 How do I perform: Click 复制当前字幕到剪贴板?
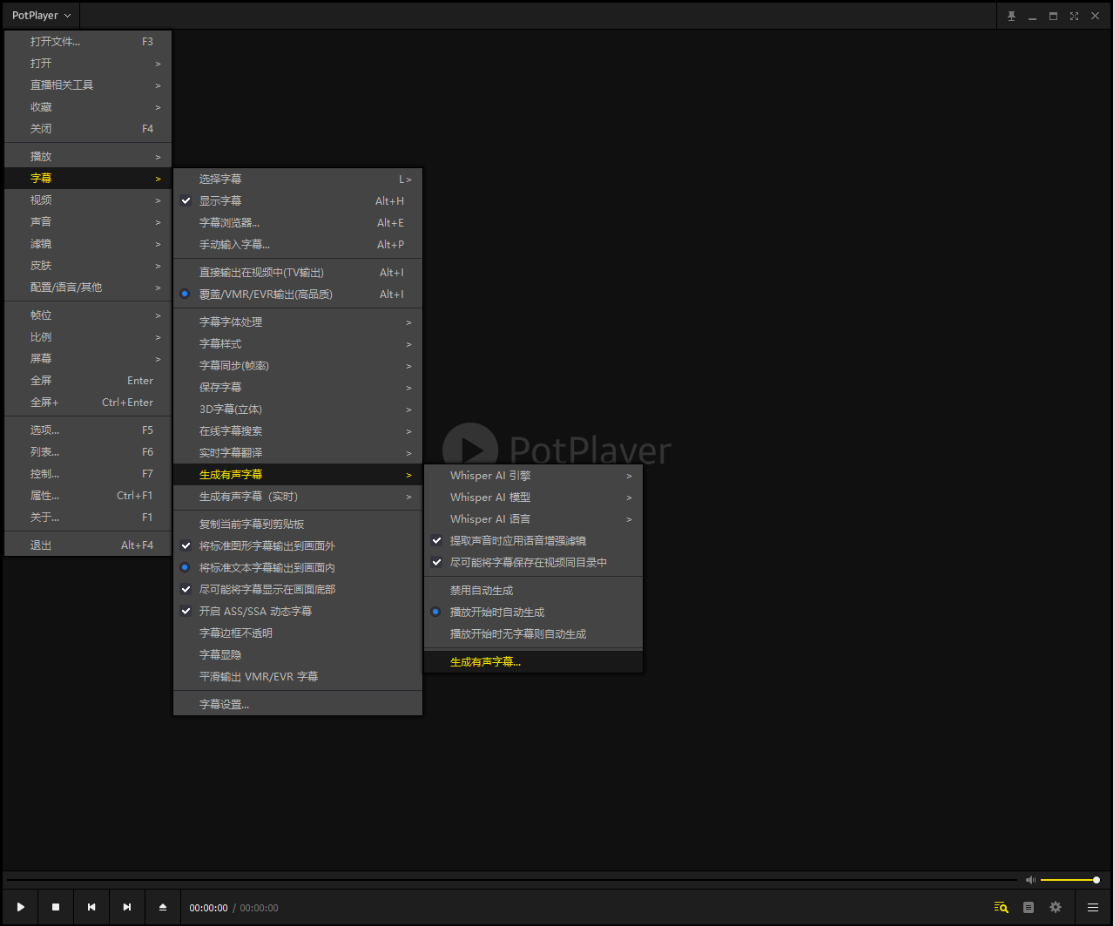(x=298, y=524)
